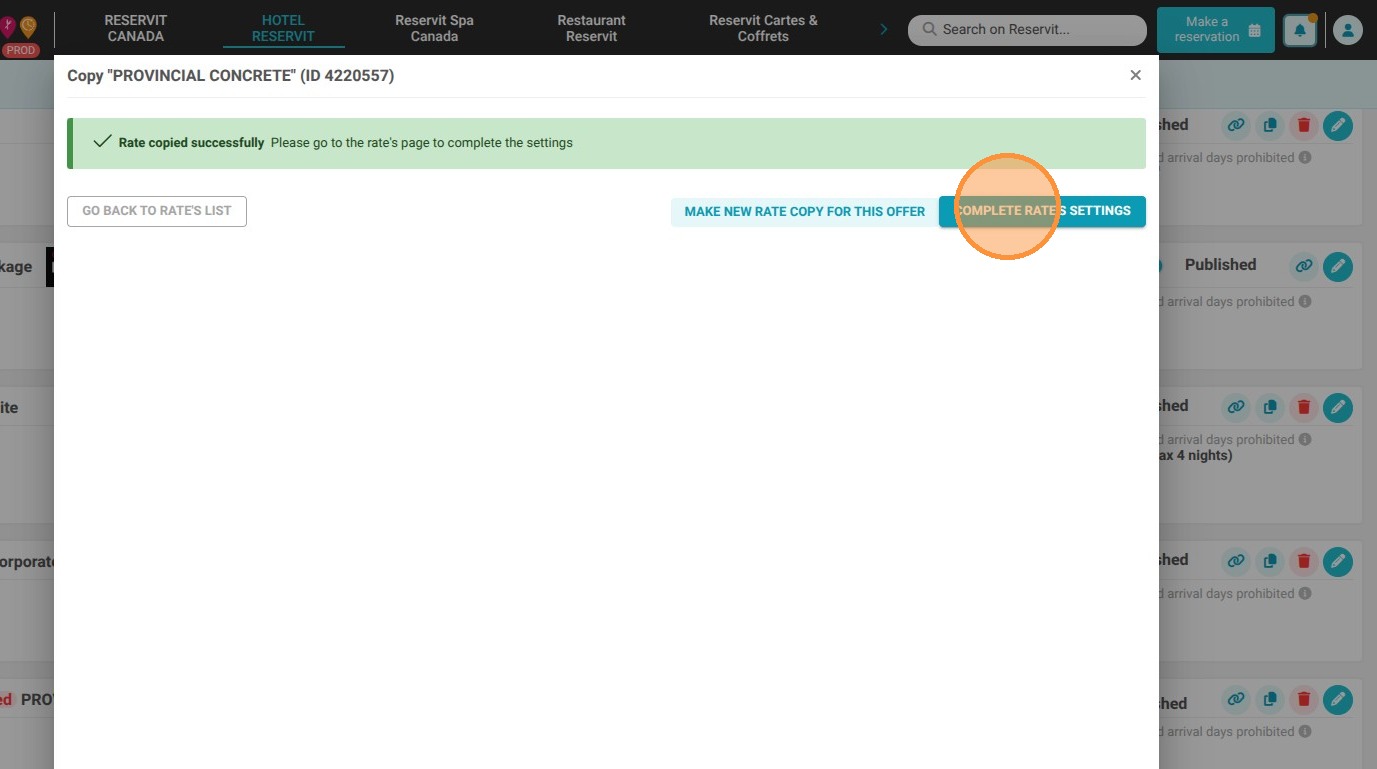Image resolution: width=1377 pixels, height=769 pixels.
Task: Click the 'Rate copied successfully' message text
Action: point(191,143)
